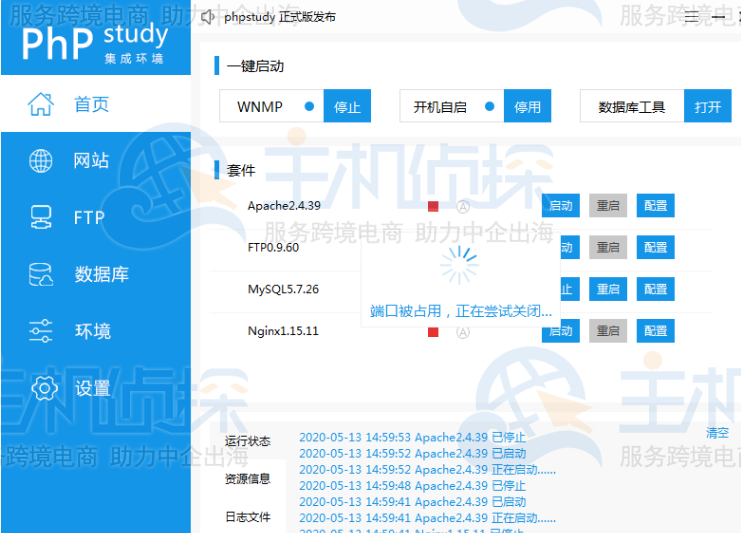Click the sliders icon for 环境
741x533 pixels.
41,331
